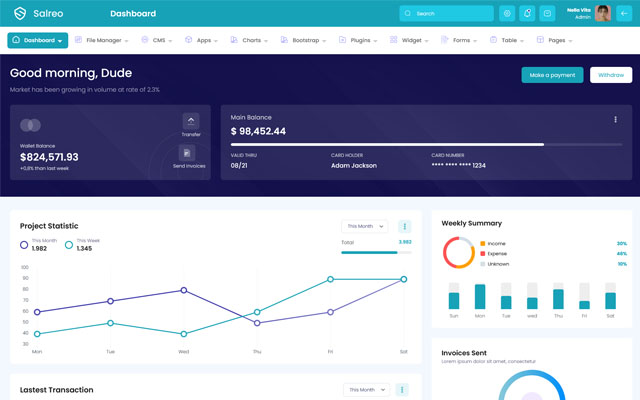Open Lastest Transaction three-dot menu
640x400 pixels.
(x=402, y=390)
